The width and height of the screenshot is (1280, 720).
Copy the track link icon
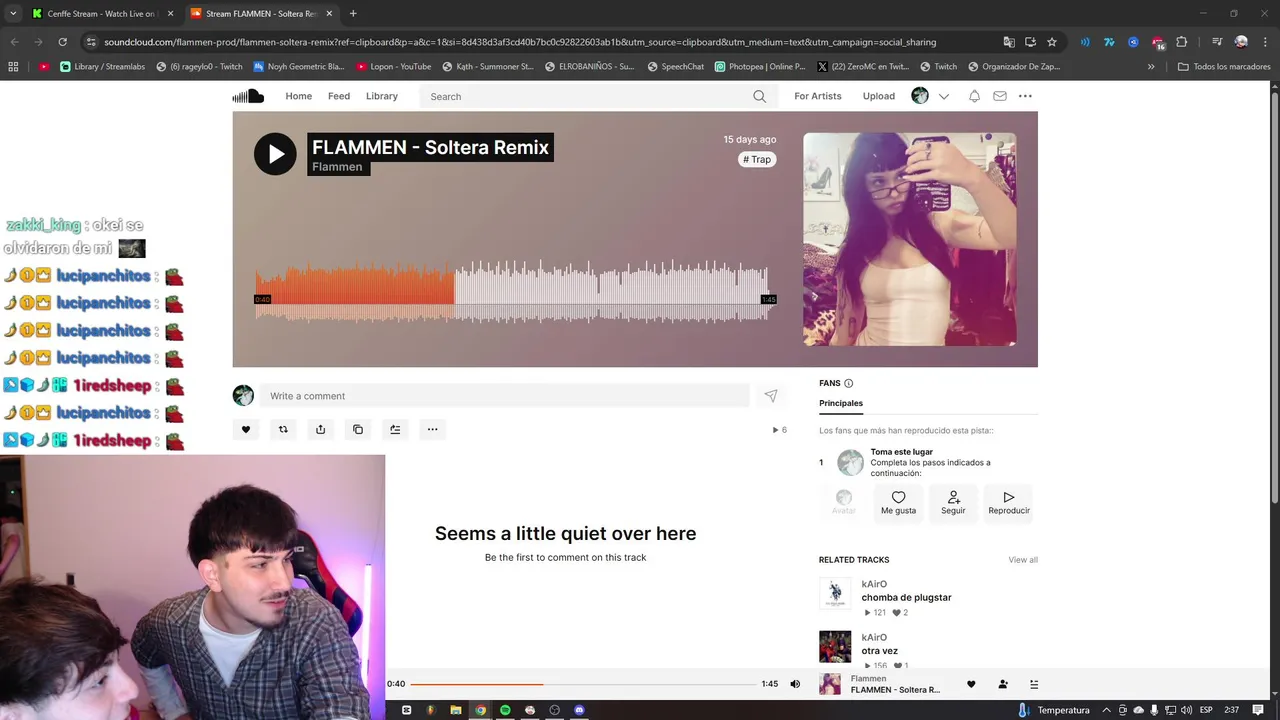point(358,429)
